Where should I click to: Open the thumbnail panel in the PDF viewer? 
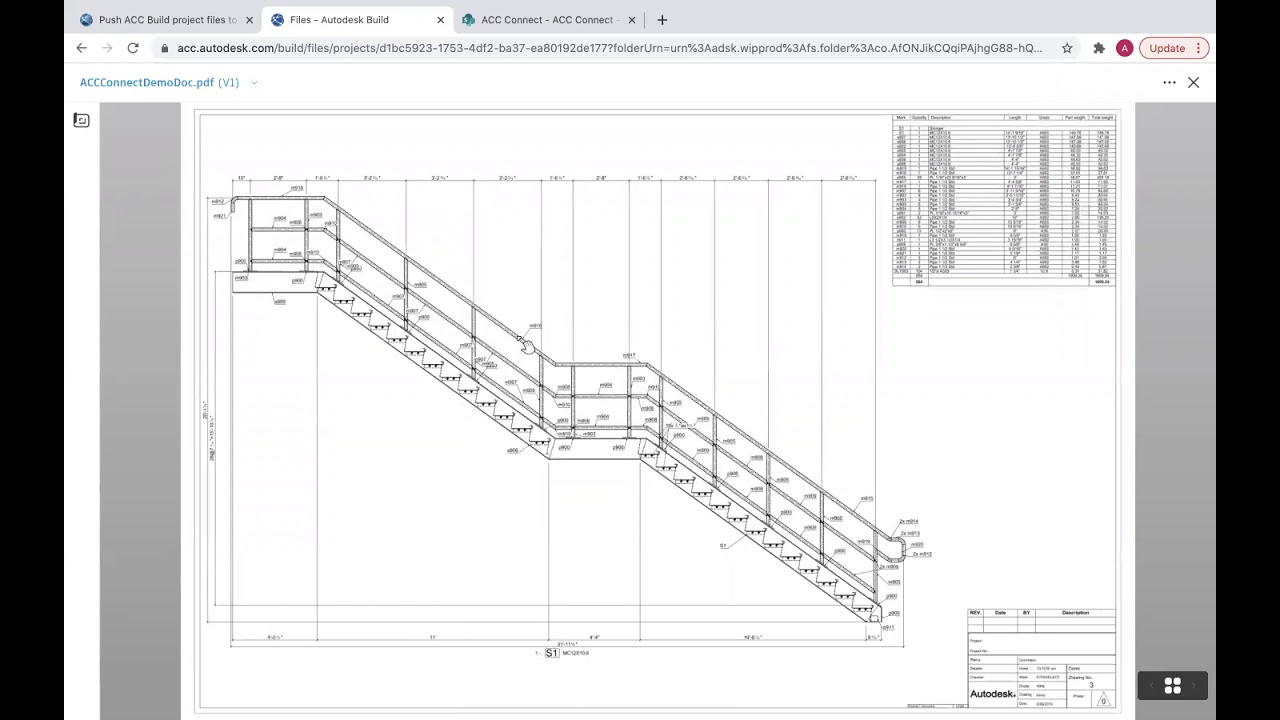point(81,120)
